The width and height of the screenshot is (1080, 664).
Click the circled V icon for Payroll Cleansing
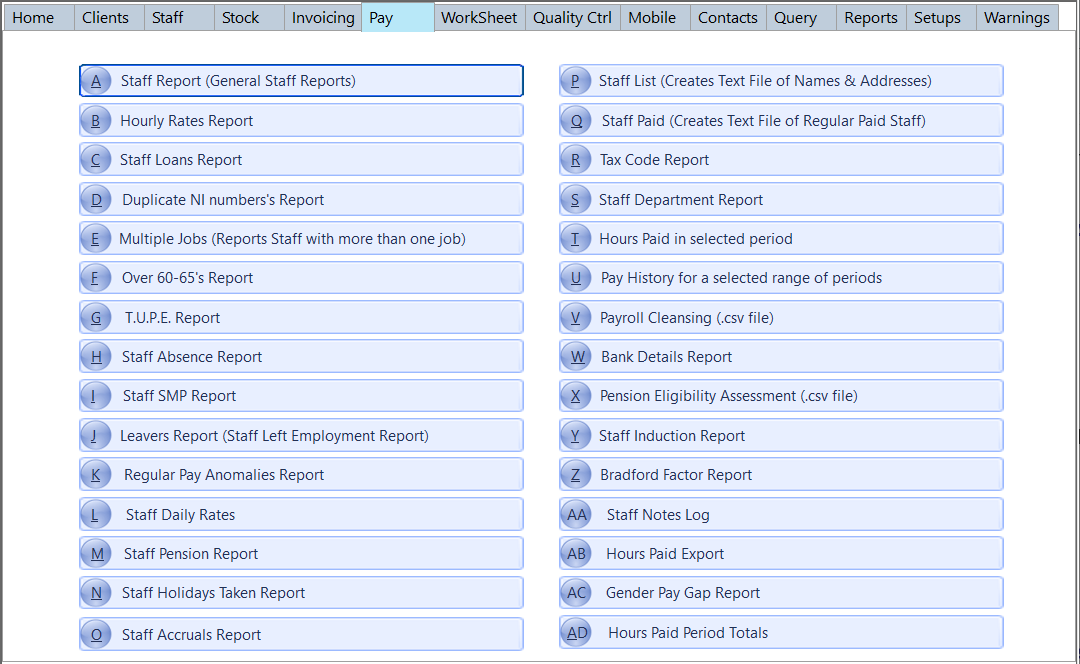pyautogui.click(x=576, y=317)
